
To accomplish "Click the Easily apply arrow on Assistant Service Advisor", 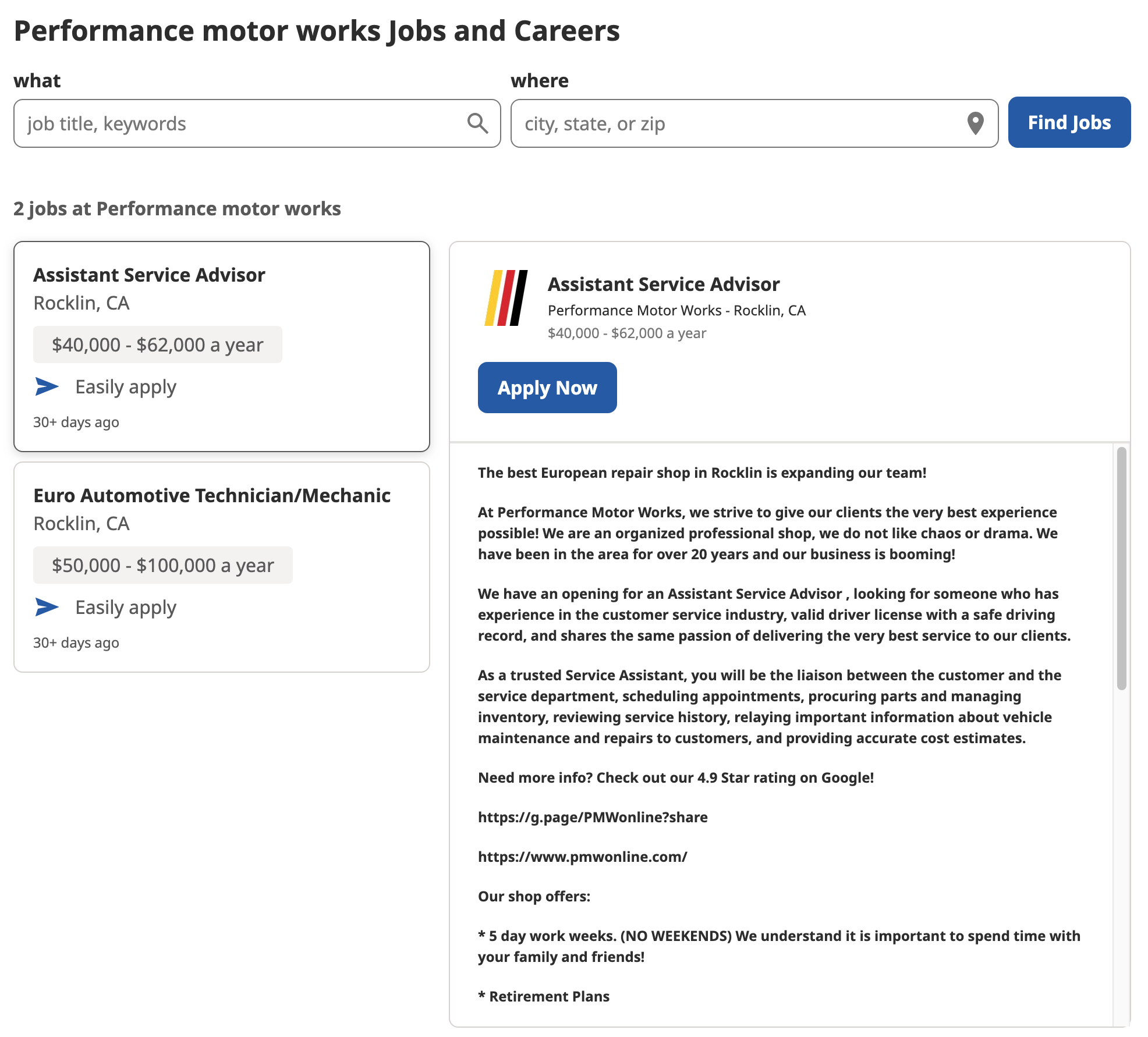I will (x=47, y=386).
